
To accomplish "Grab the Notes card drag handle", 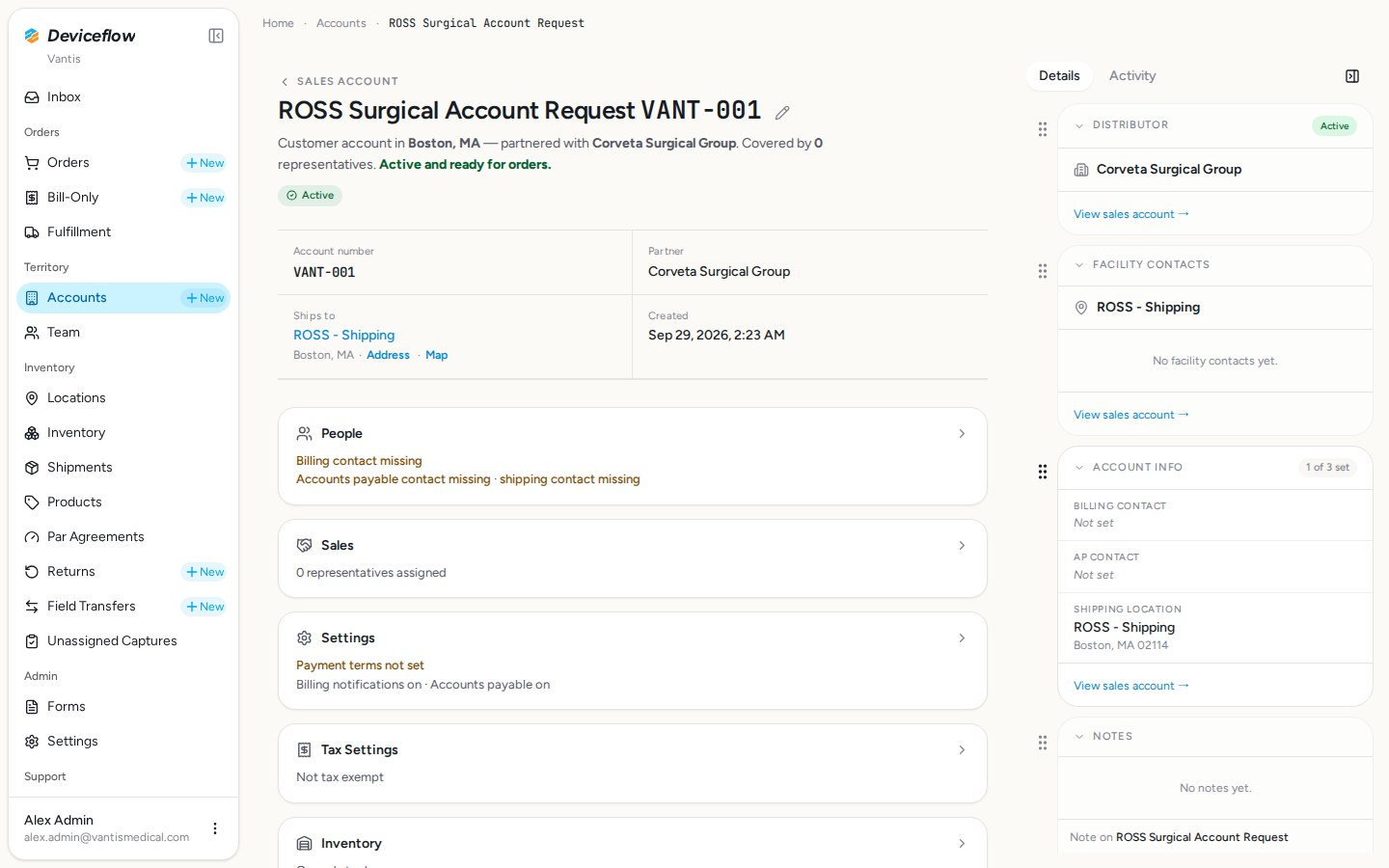I will [x=1043, y=743].
